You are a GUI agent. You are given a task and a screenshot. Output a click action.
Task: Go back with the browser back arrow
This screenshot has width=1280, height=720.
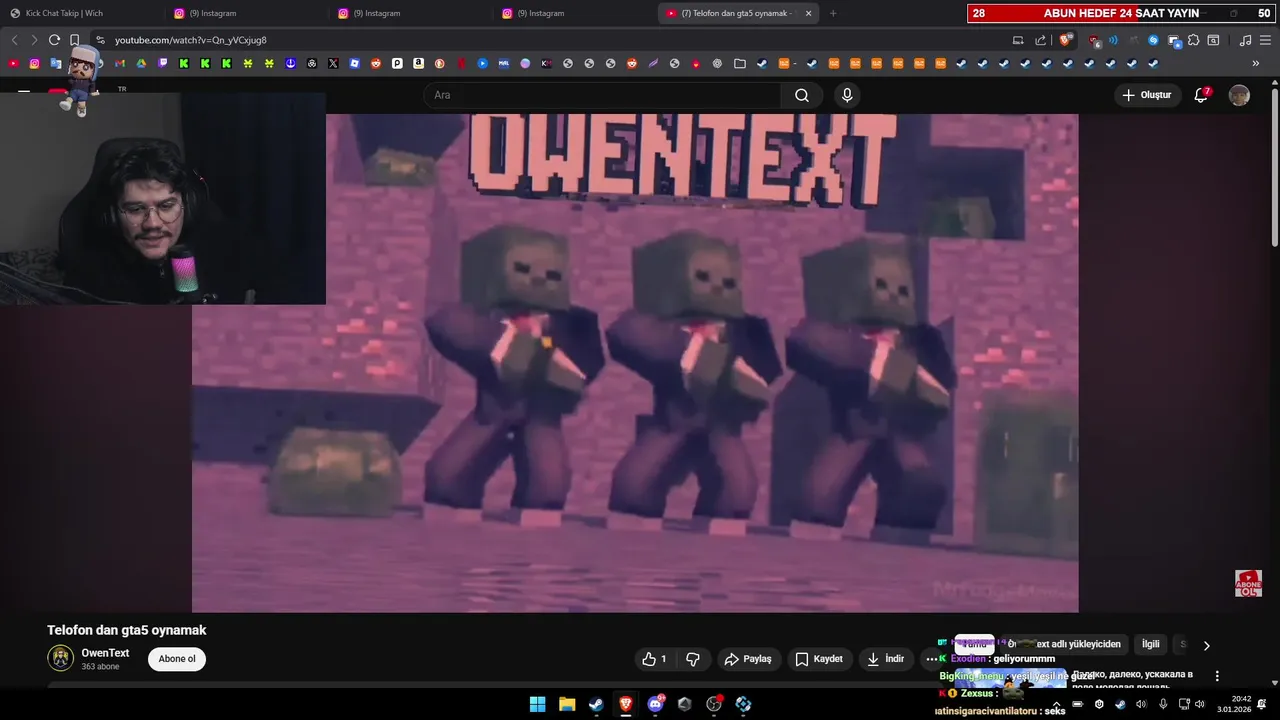tap(14, 40)
